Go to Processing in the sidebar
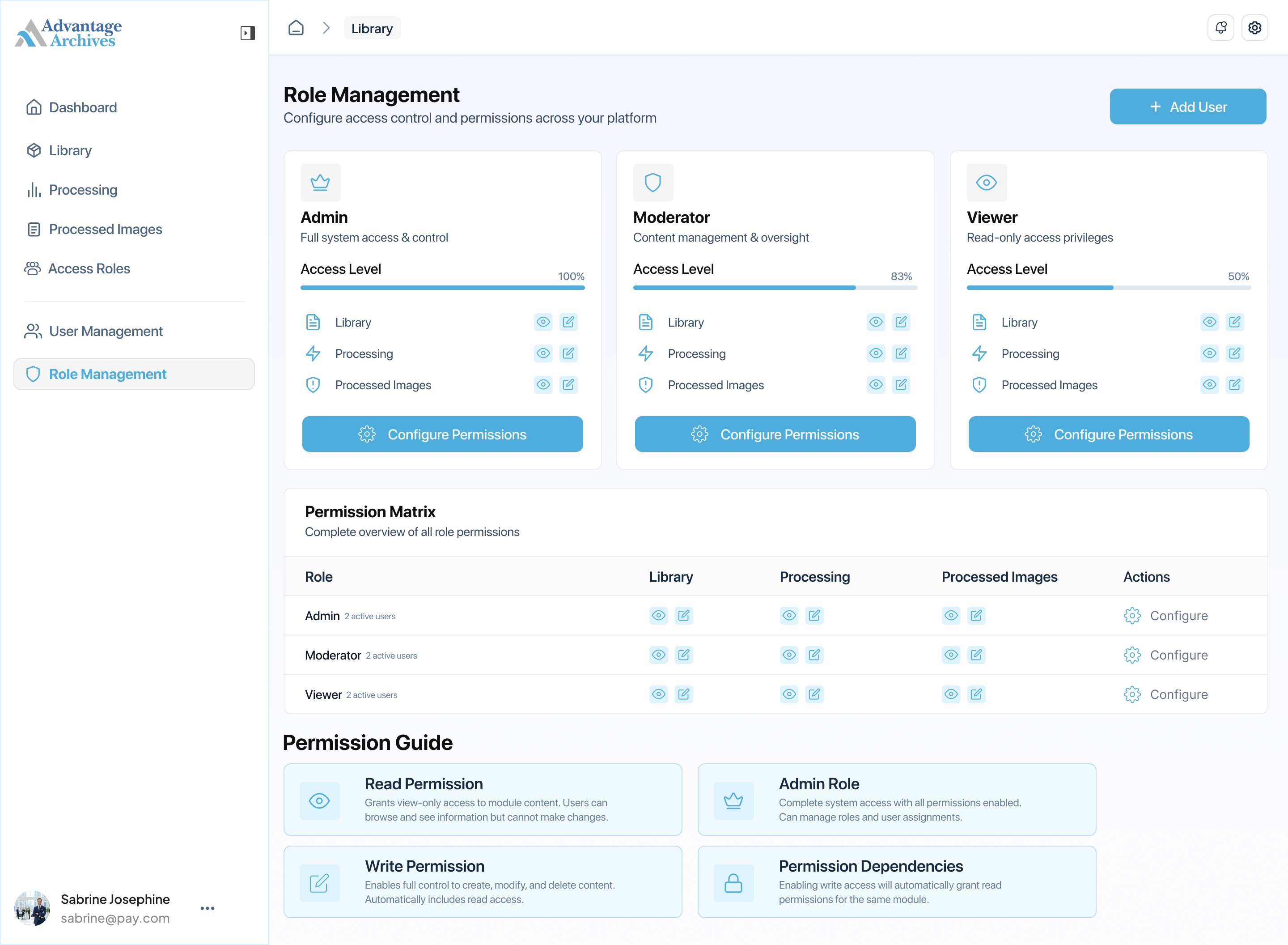 pyautogui.click(x=72, y=190)
